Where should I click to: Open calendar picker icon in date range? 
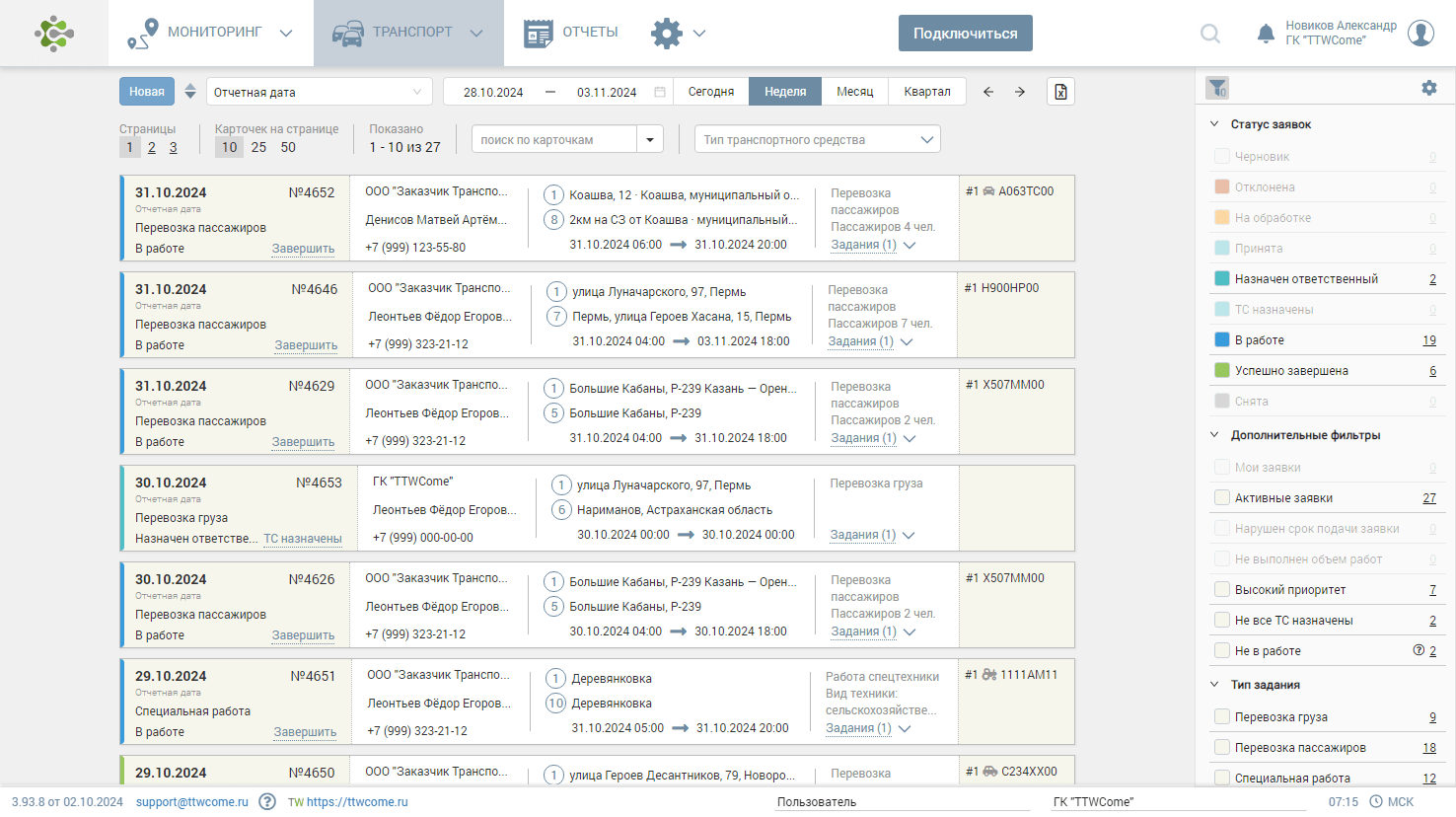pos(660,92)
